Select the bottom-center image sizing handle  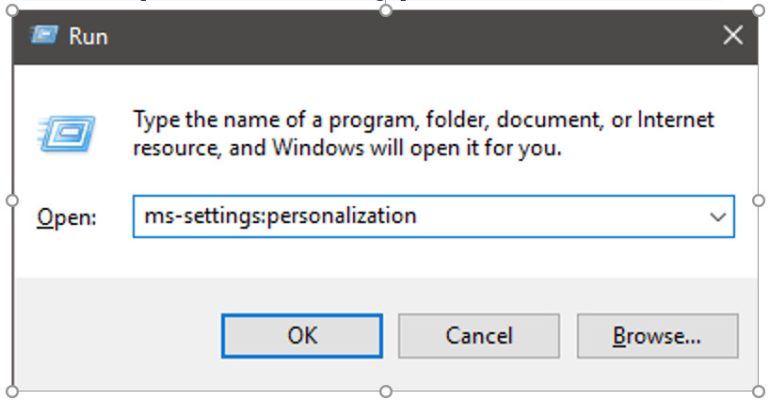click(385, 391)
